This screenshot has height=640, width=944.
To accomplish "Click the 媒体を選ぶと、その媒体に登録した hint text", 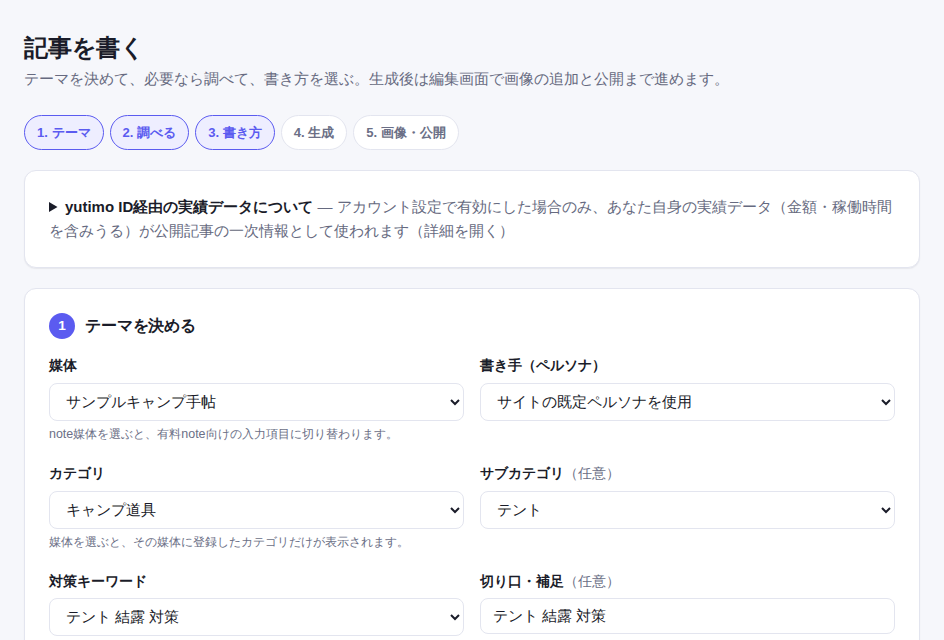I will pos(228,542).
